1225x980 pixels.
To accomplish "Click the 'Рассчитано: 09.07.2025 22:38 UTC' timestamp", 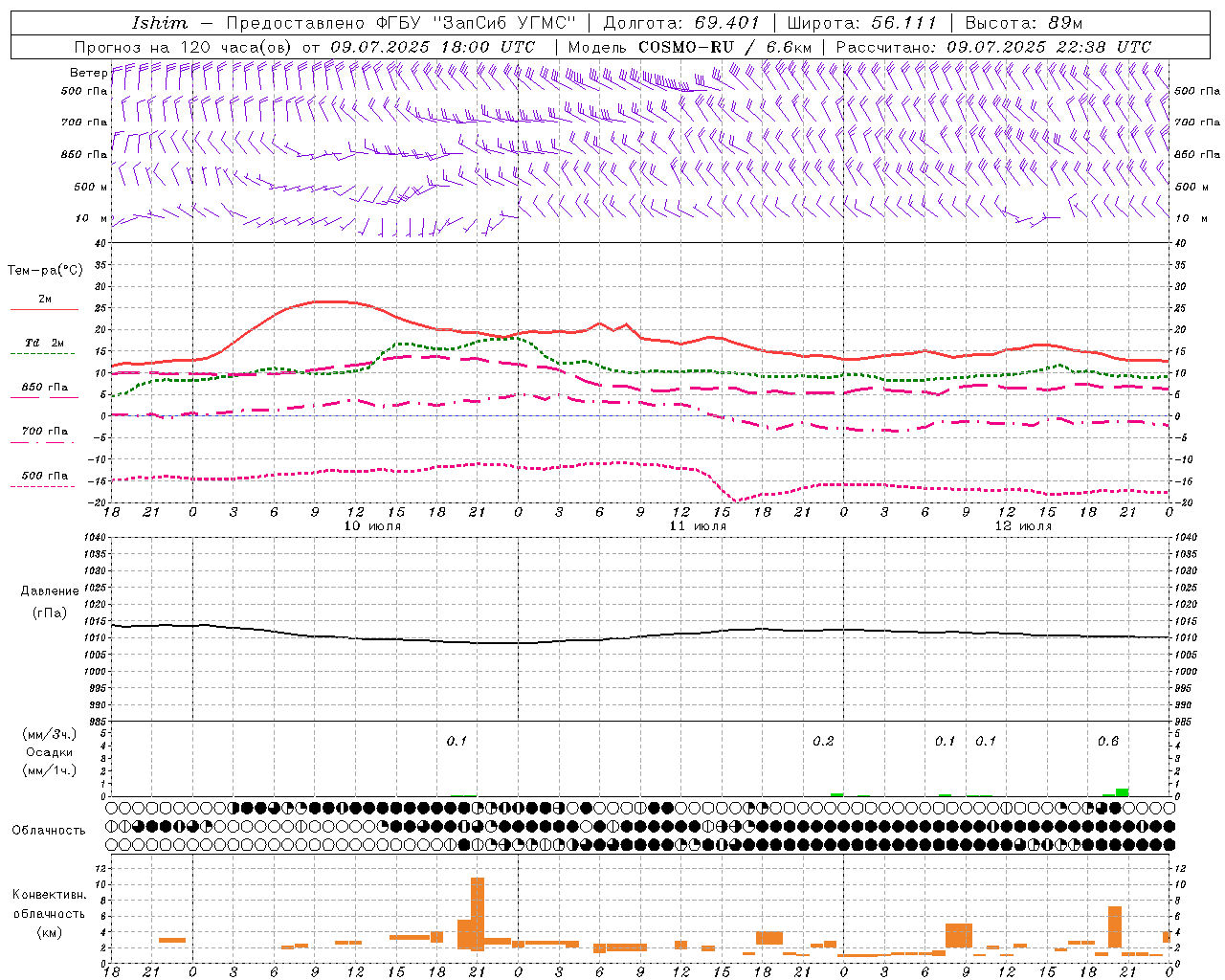I will (993, 47).
